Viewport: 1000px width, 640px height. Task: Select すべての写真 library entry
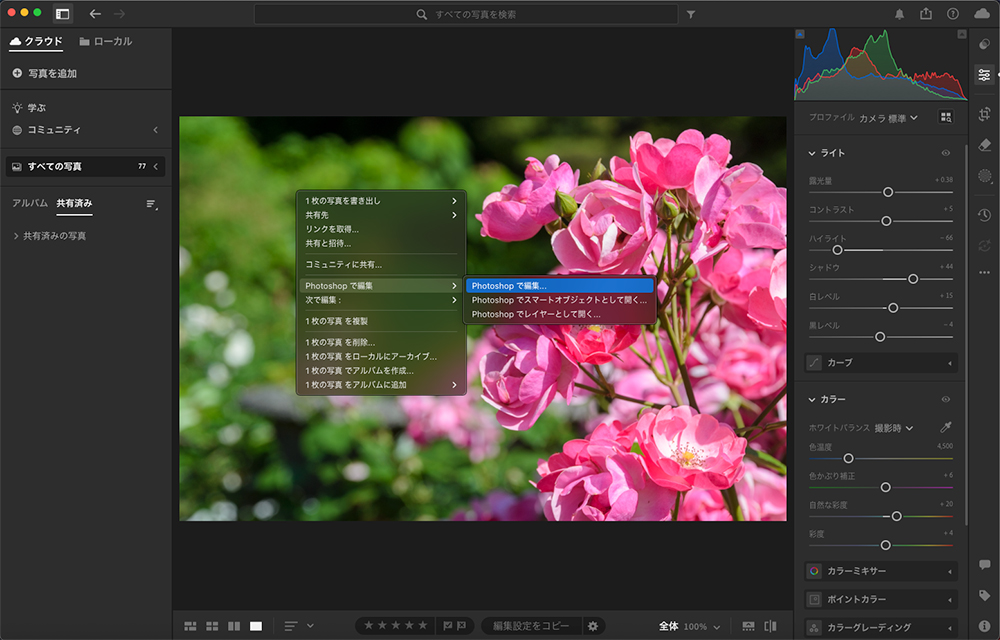pyautogui.click(x=85, y=166)
